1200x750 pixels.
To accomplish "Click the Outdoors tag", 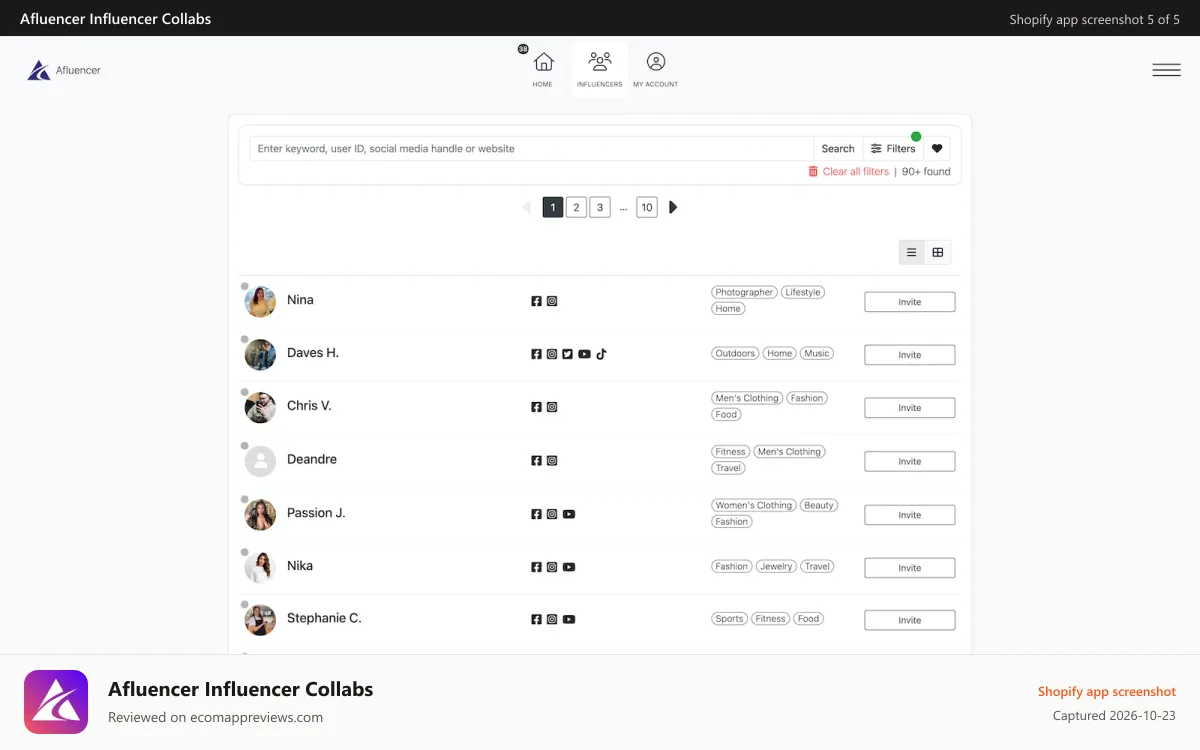I will coord(735,353).
